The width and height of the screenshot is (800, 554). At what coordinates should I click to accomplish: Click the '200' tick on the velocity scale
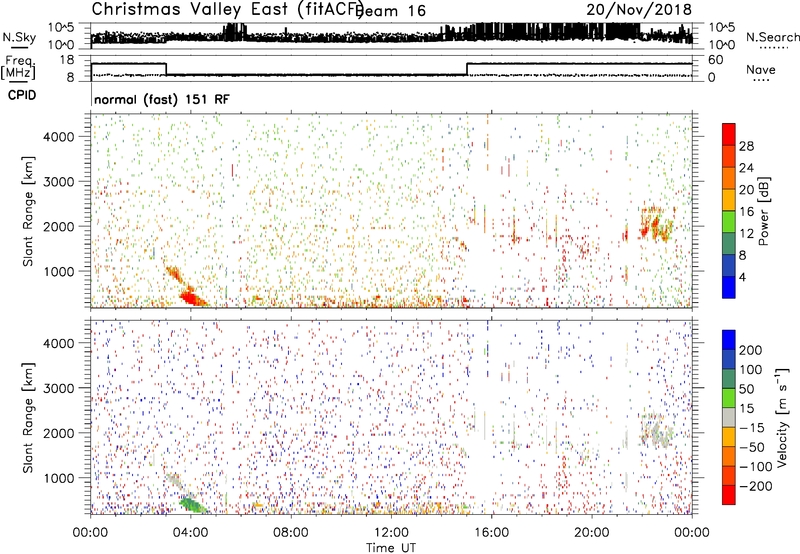pyautogui.click(x=751, y=350)
